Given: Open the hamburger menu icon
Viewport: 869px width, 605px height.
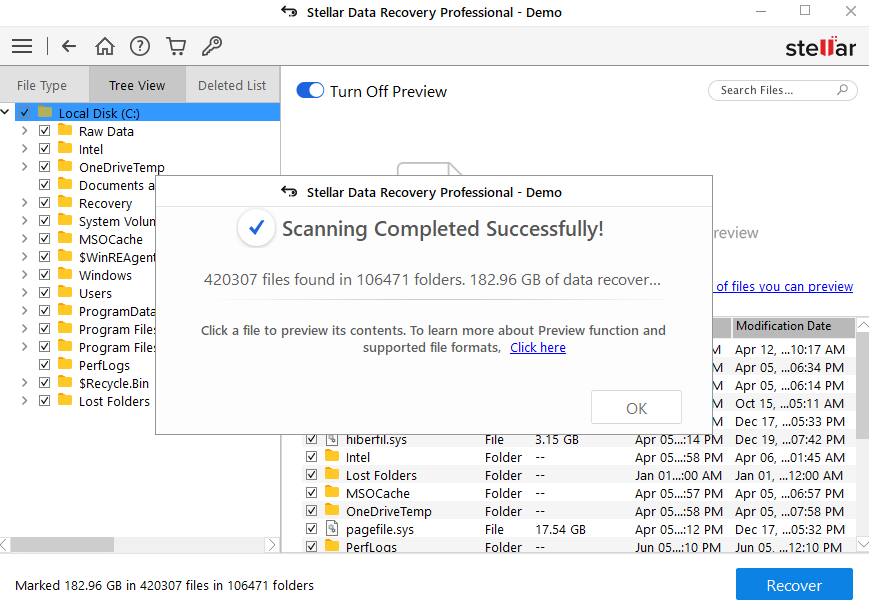Looking at the screenshot, I should pyautogui.click(x=22, y=46).
